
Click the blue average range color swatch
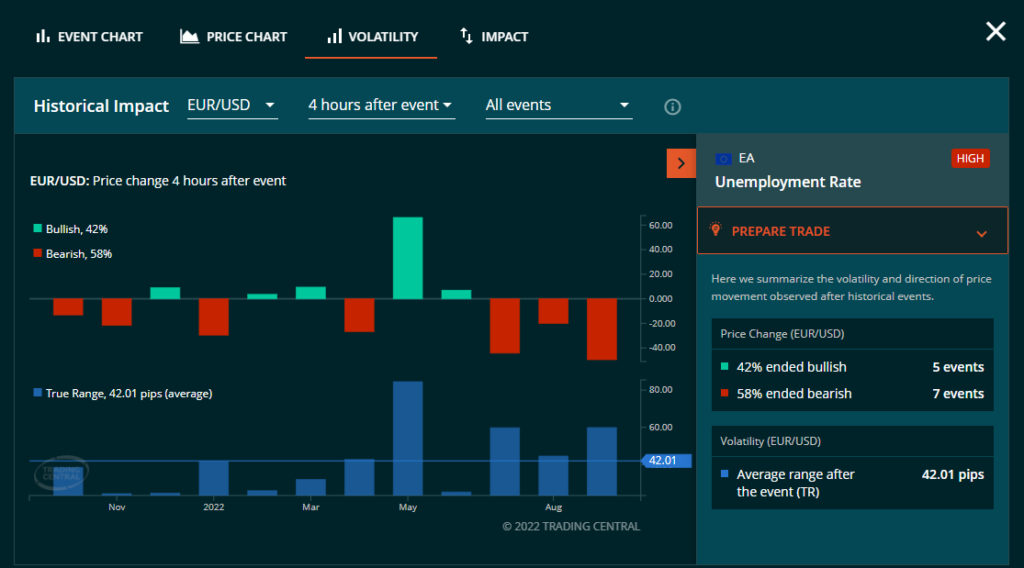[x=724, y=474]
